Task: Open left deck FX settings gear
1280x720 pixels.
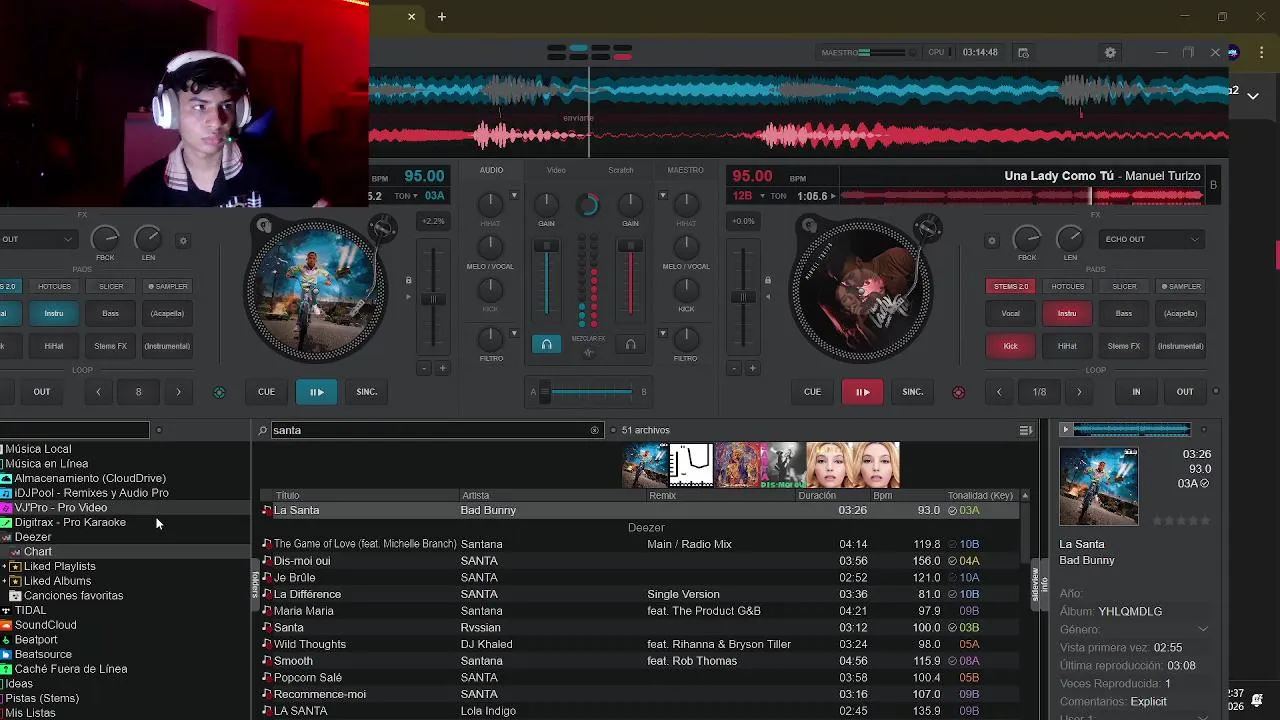Action: pyautogui.click(x=182, y=240)
